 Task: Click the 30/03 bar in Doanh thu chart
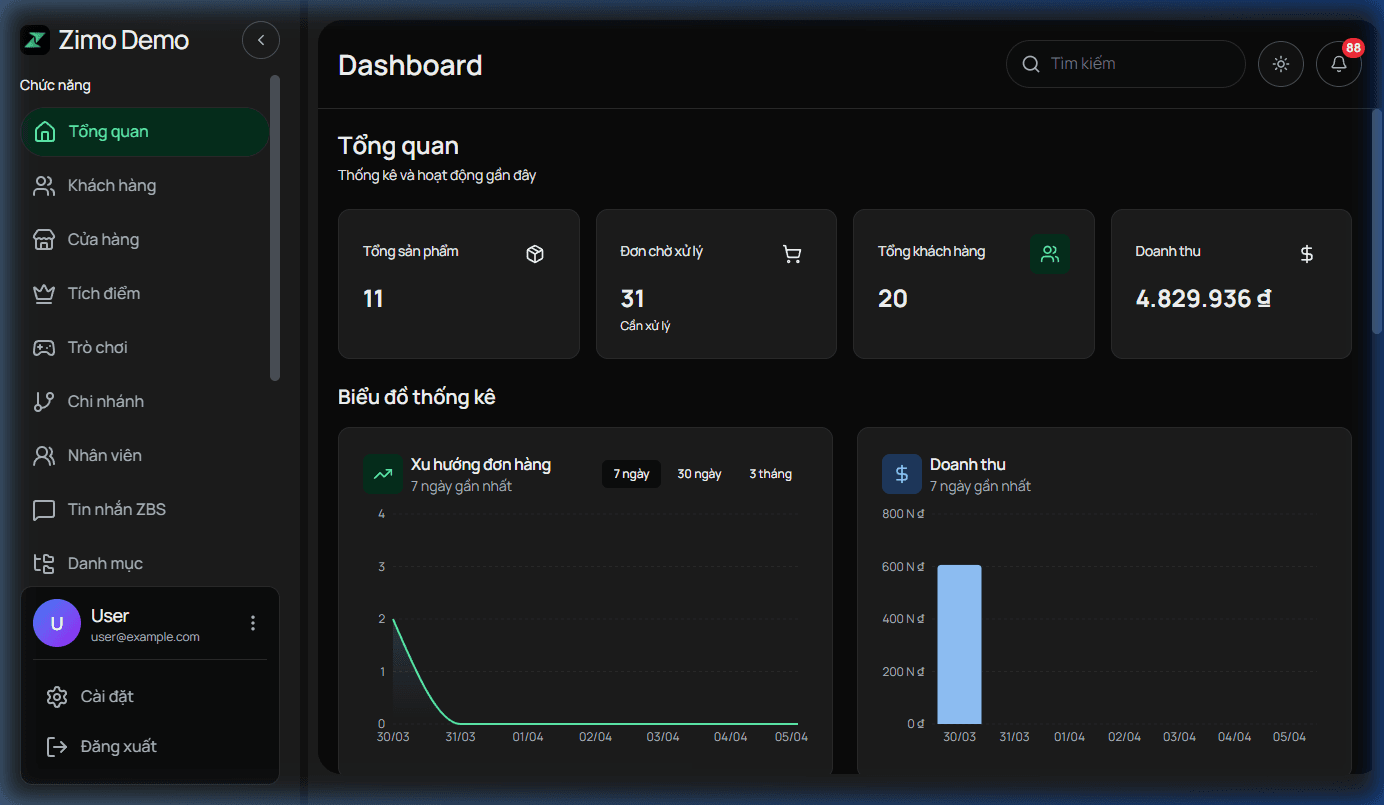(x=959, y=645)
